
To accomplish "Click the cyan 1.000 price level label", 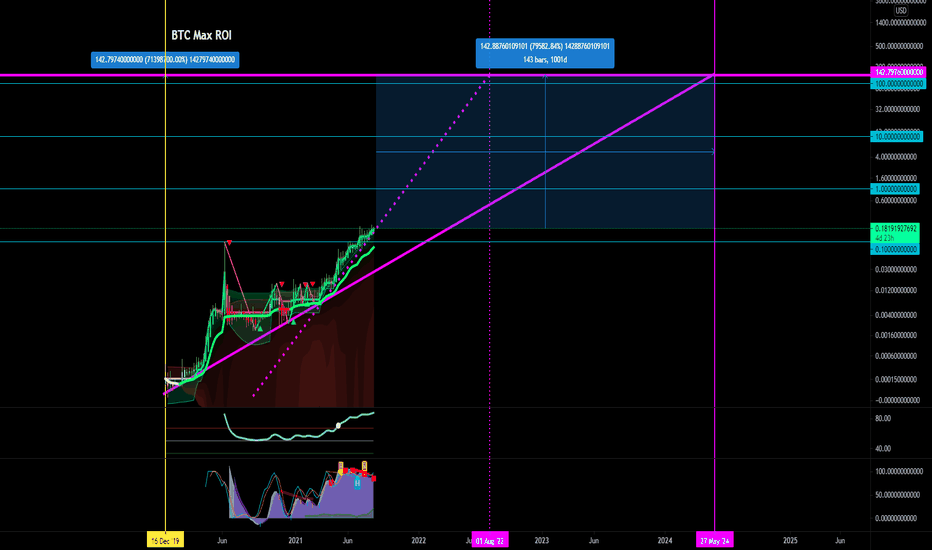I will pos(895,189).
